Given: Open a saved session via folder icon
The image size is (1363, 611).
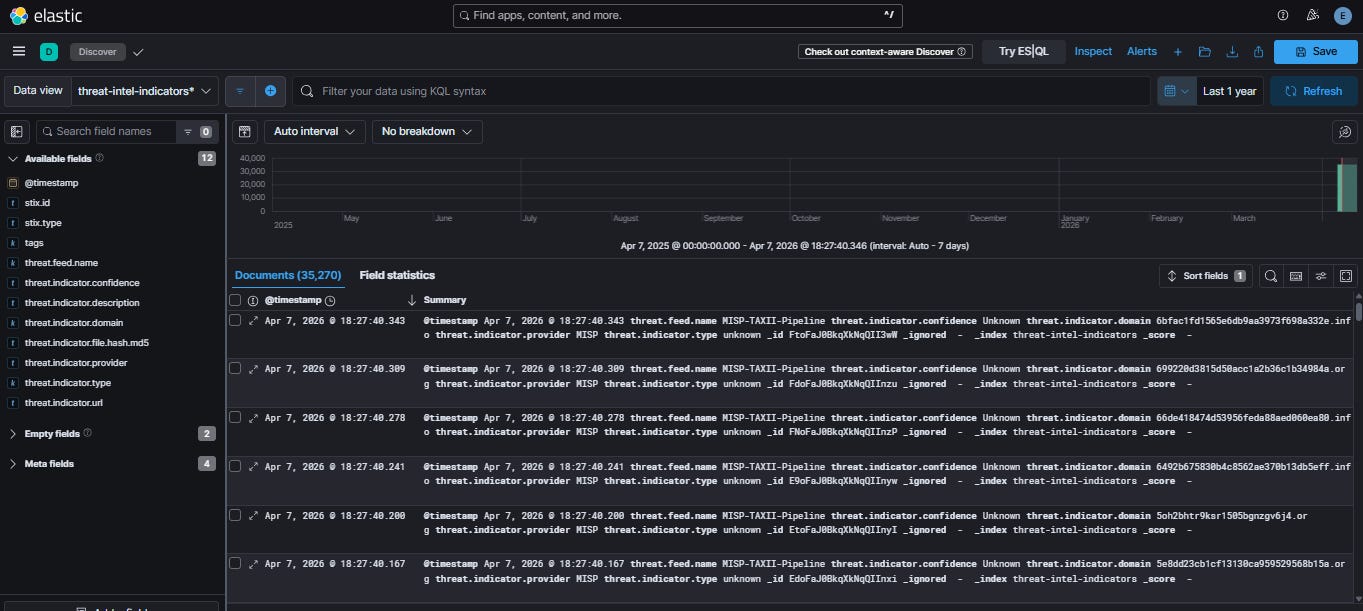Looking at the screenshot, I should point(1205,51).
